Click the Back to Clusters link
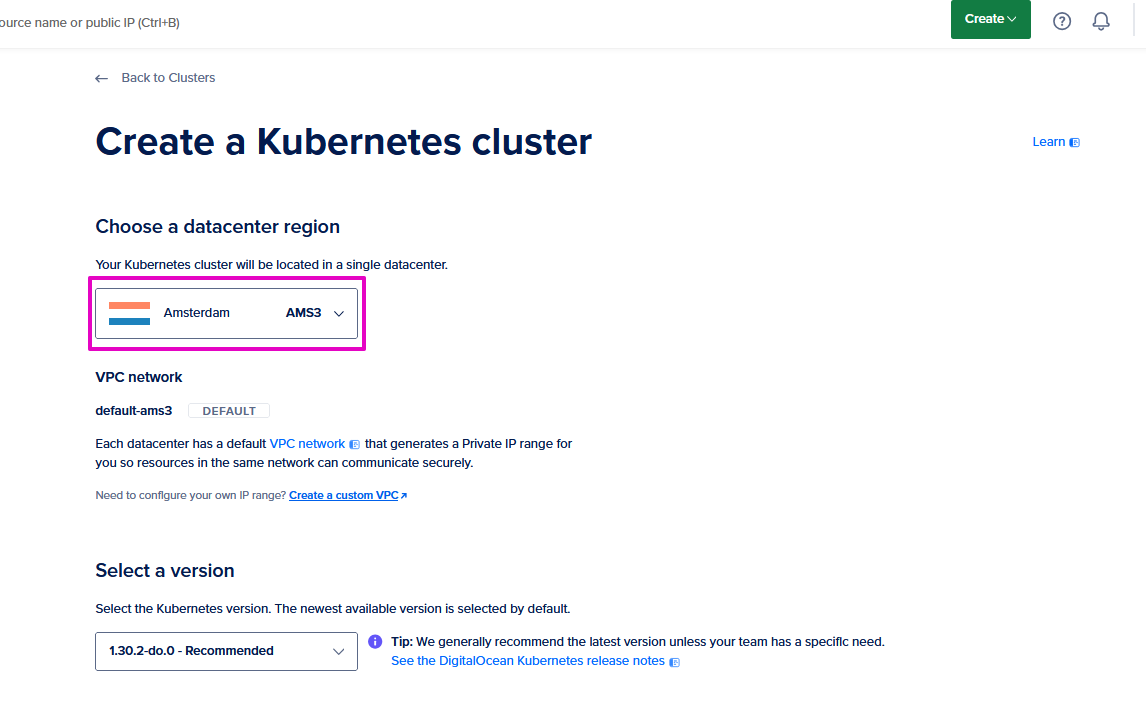The height and width of the screenshot is (714, 1146). 168,77
